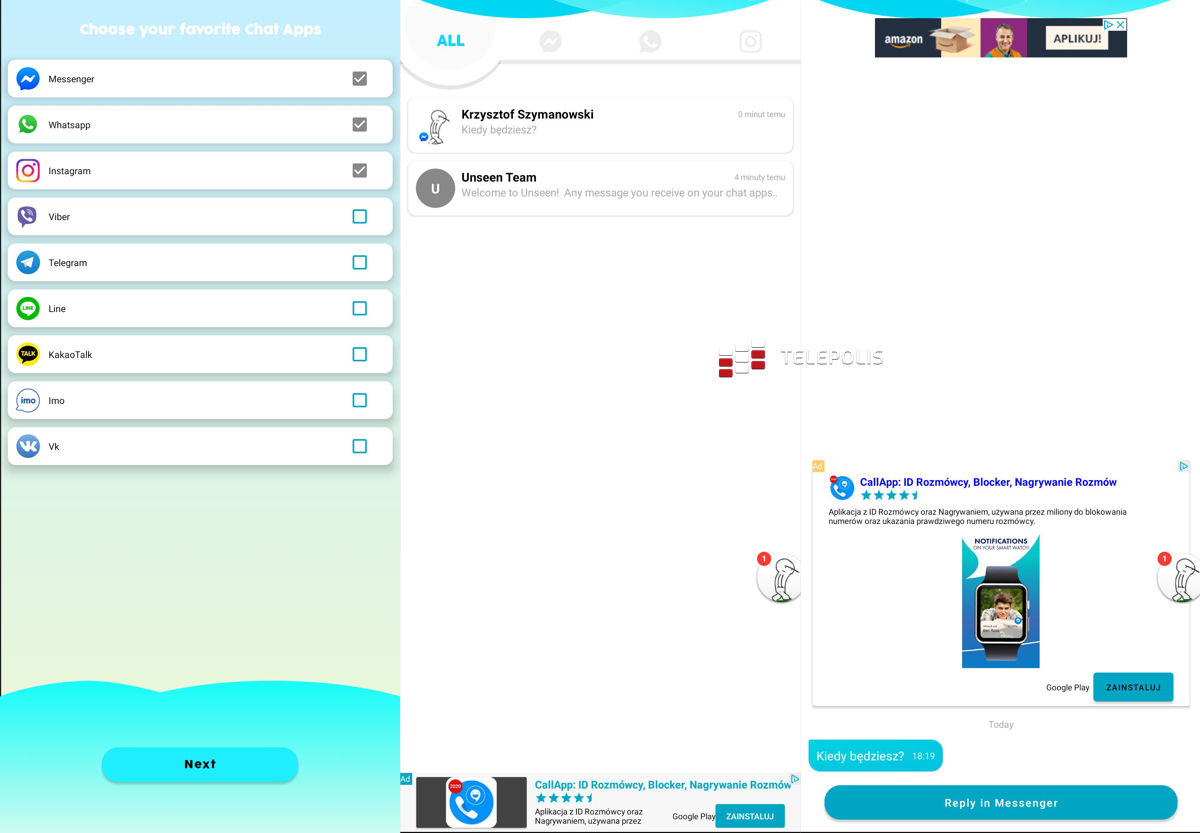Click the Telegram app icon

tap(28, 263)
